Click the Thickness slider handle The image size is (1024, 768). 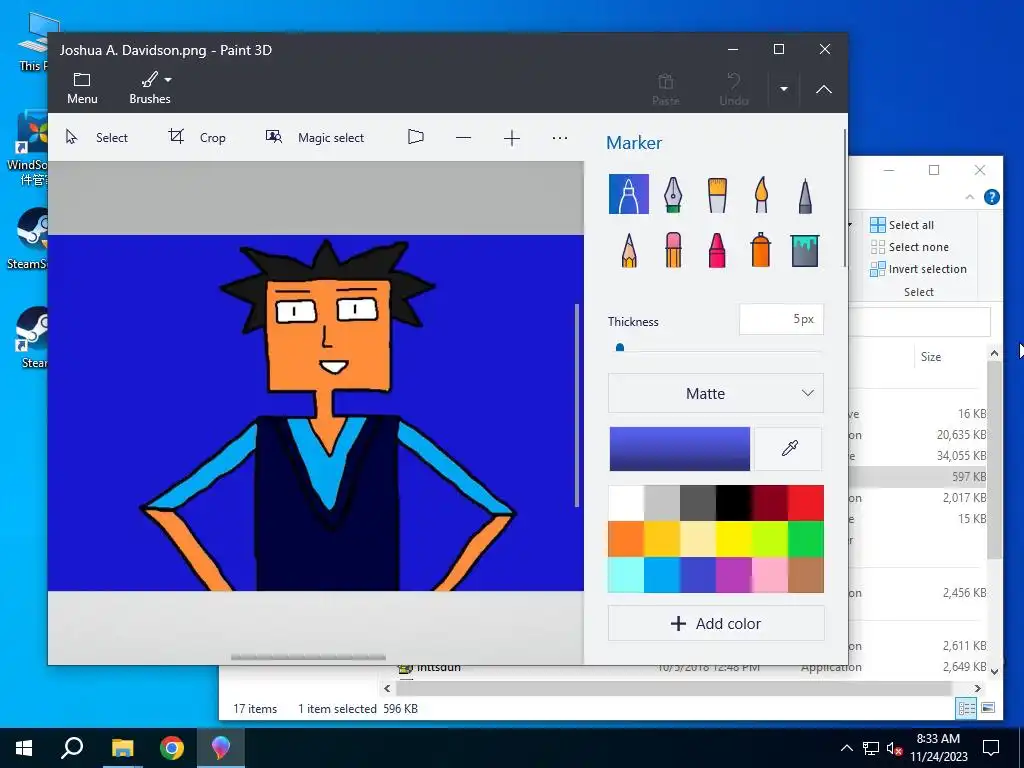coord(620,348)
